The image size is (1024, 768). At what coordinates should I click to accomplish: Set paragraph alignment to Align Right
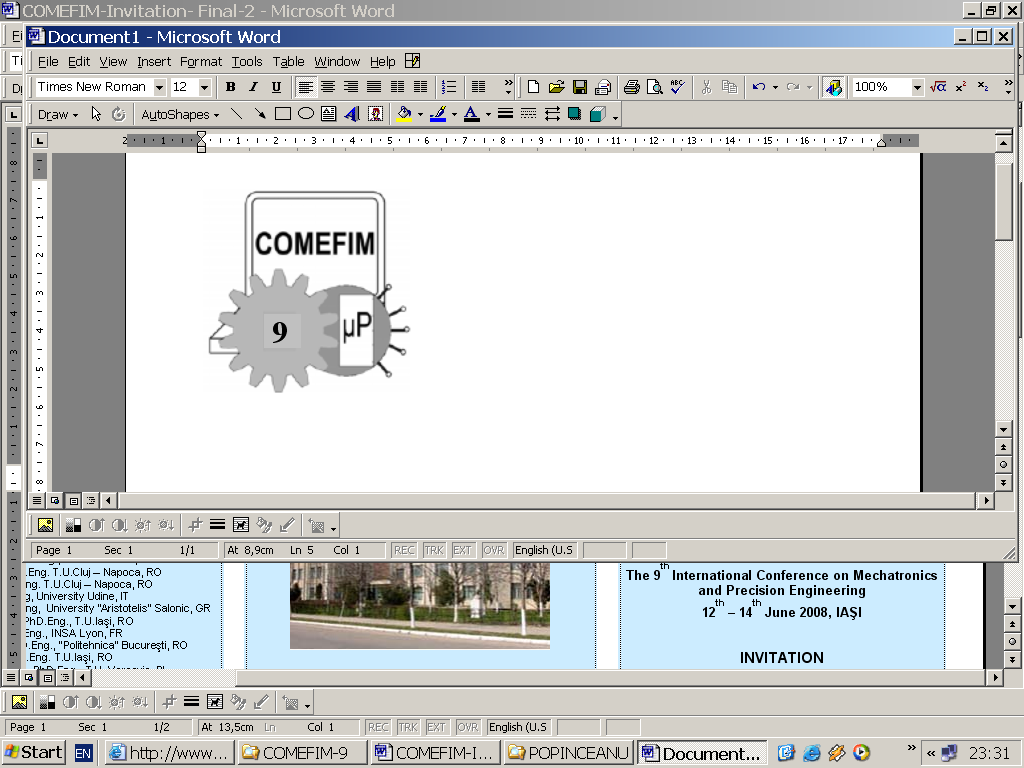(x=351, y=87)
